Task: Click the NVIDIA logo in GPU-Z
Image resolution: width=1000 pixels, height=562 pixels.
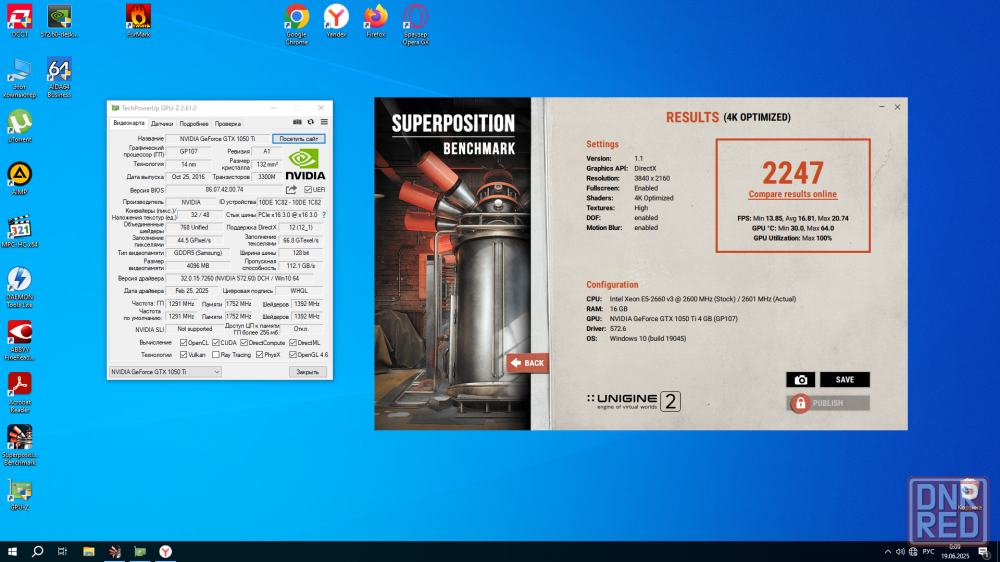Action: (305, 165)
